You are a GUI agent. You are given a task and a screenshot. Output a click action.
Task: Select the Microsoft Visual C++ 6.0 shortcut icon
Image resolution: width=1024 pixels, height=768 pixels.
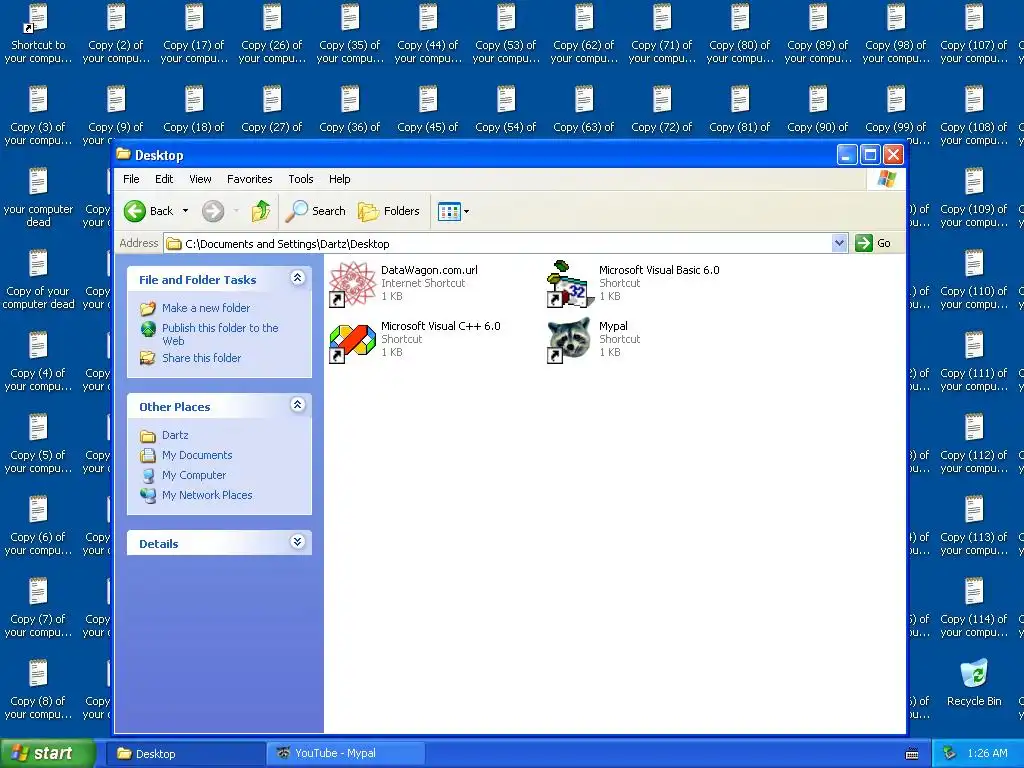(x=352, y=341)
